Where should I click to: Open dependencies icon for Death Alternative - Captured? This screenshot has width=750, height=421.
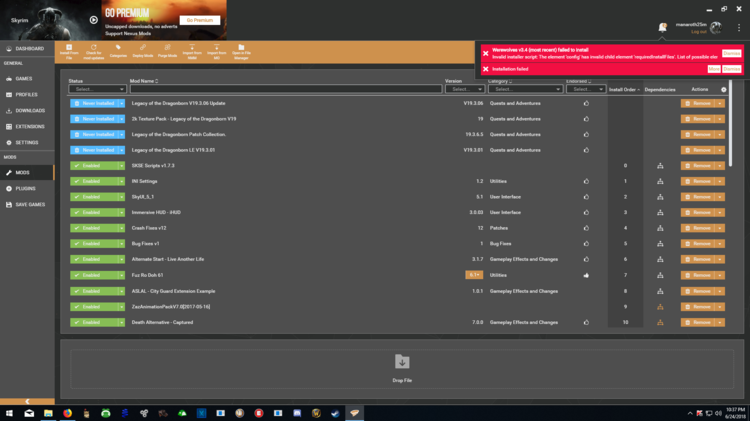pos(660,322)
